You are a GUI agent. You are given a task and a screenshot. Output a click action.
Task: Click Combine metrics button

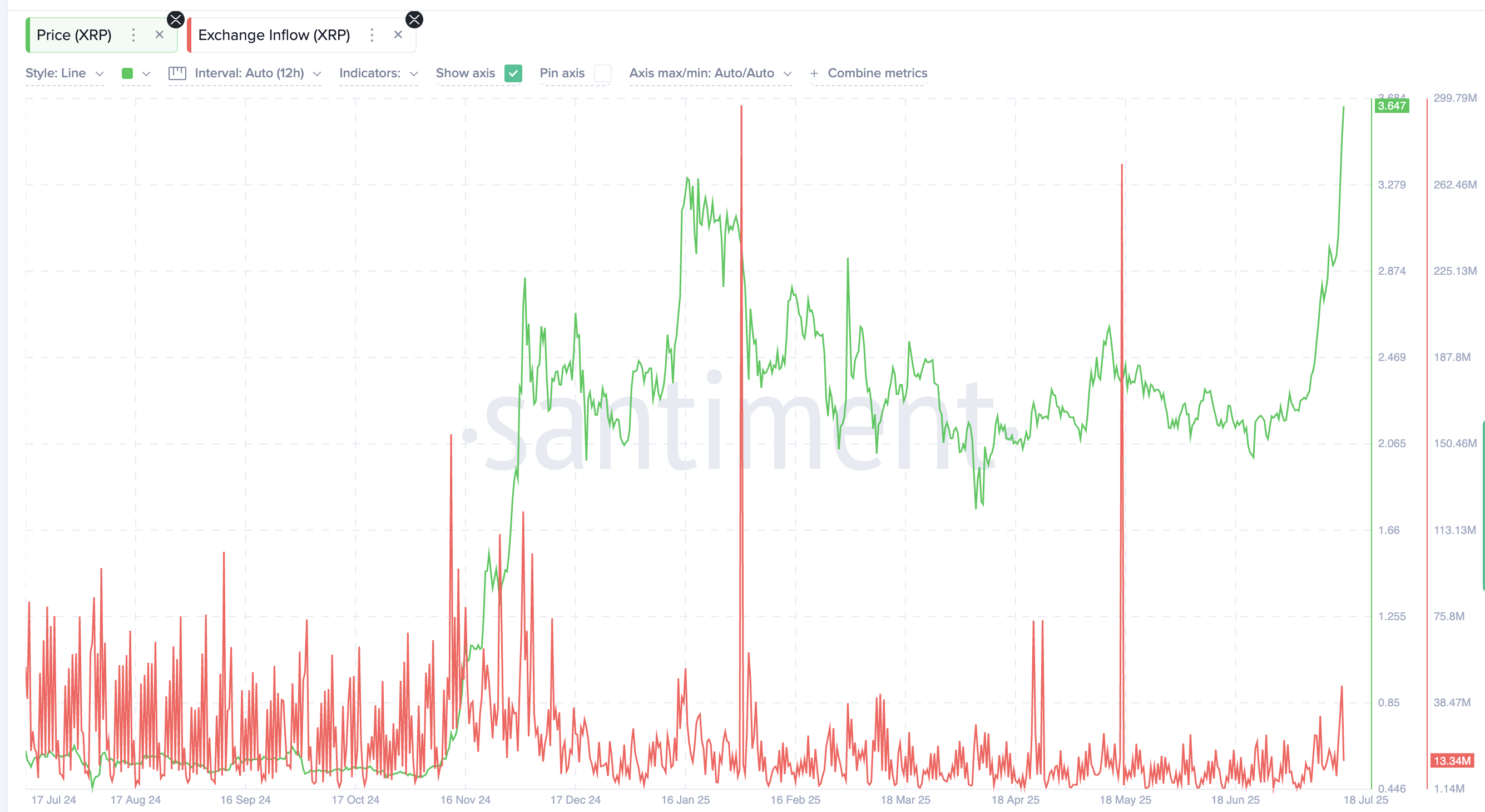click(x=877, y=73)
